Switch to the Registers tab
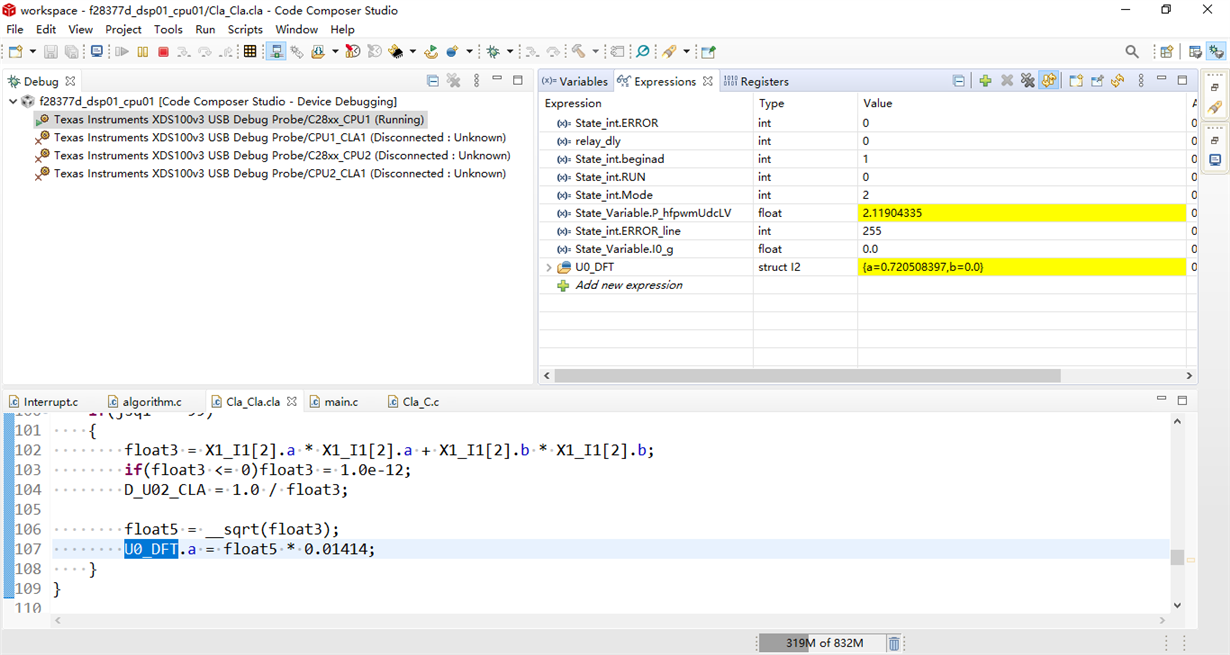This screenshot has width=1230, height=655. pos(756,81)
